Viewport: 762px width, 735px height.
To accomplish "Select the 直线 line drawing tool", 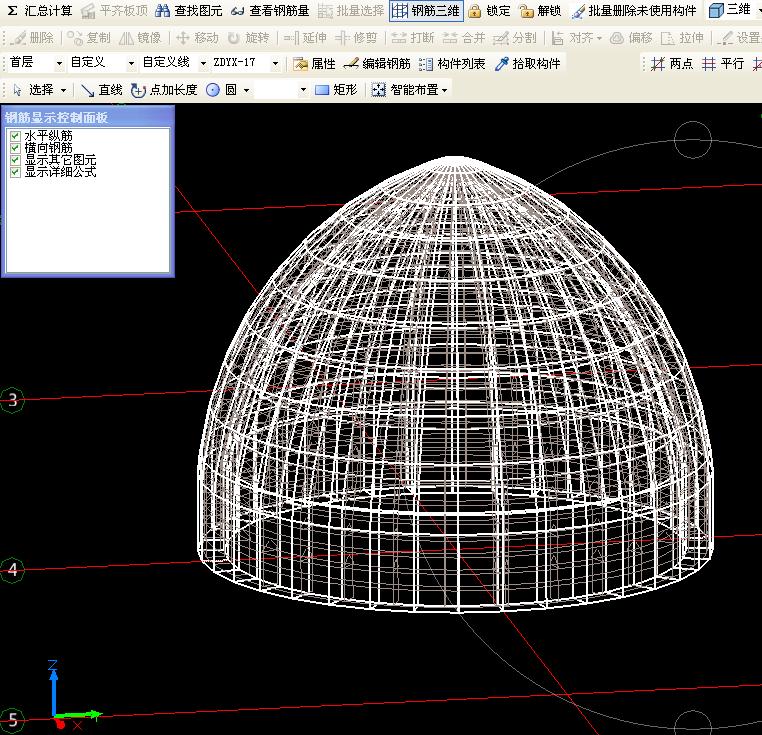I will pyautogui.click(x=101, y=90).
